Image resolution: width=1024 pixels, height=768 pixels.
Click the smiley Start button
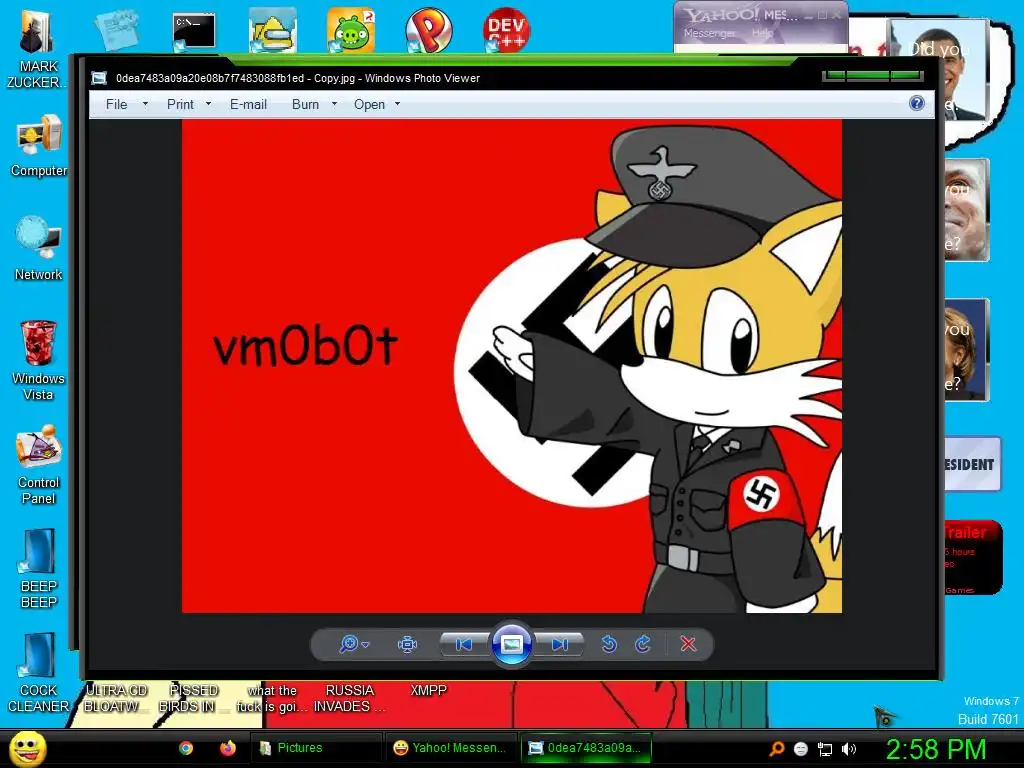point(28,748)
